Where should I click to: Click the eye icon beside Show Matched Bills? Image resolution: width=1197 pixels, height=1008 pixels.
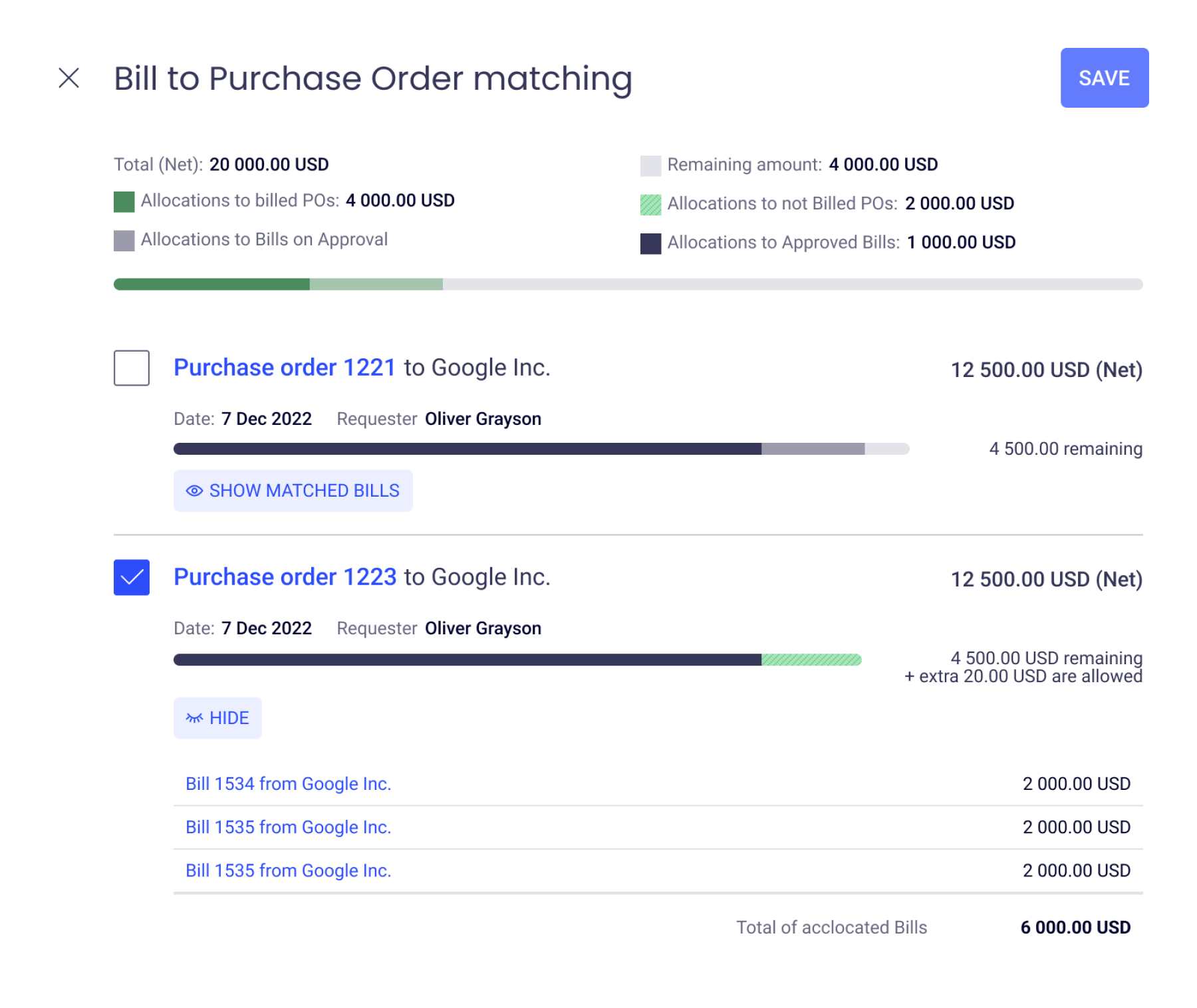click(x=194, y=491)
